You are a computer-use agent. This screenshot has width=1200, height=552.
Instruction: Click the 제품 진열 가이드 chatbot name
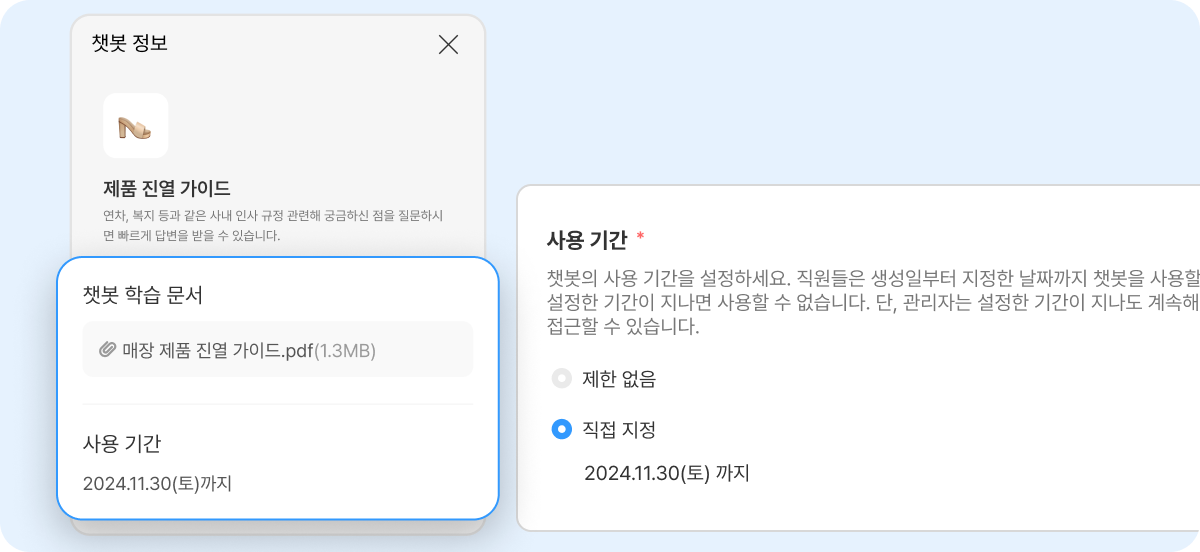click(x=167, y=188)
